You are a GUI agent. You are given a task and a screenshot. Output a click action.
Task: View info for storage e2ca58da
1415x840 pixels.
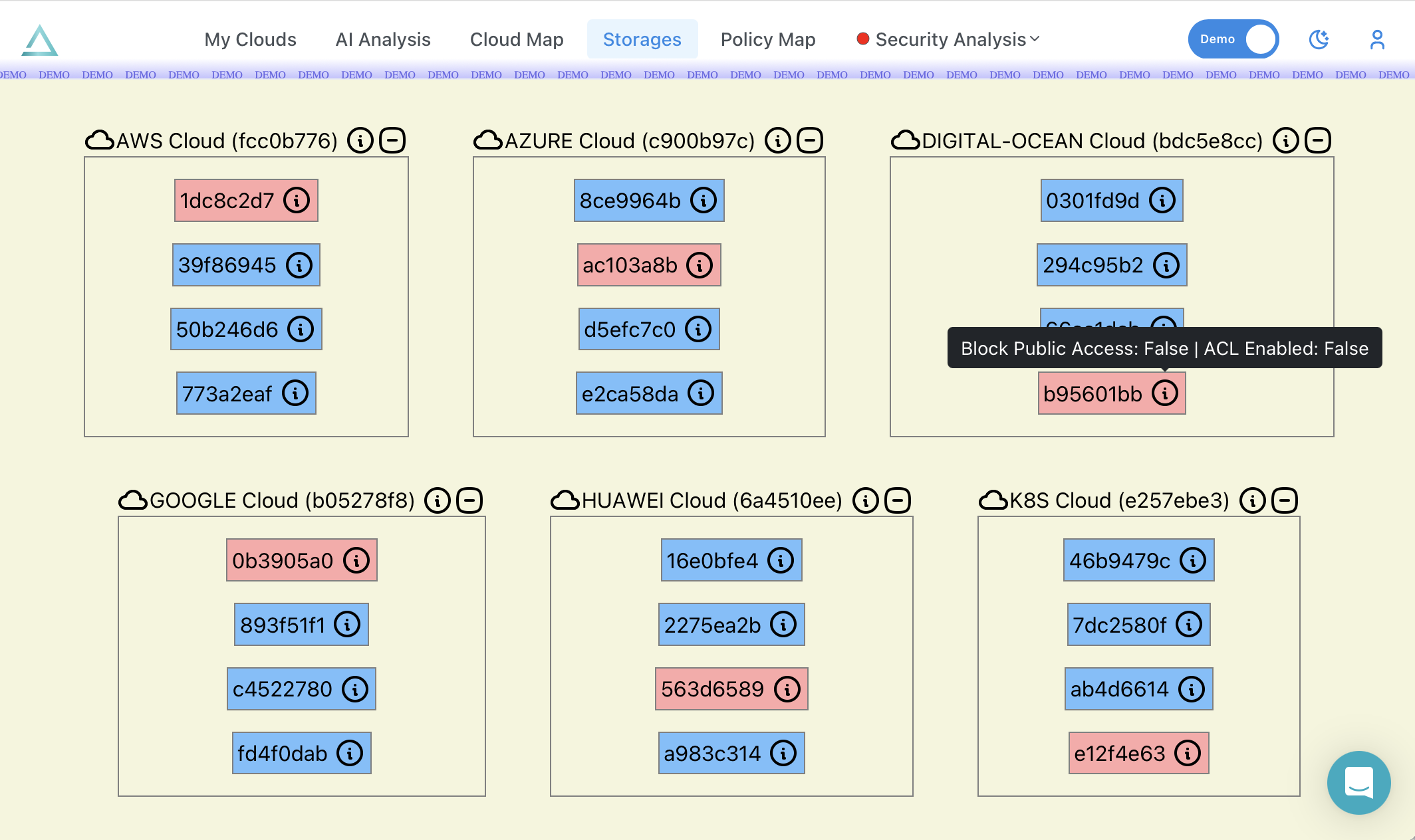pos(701,393)
